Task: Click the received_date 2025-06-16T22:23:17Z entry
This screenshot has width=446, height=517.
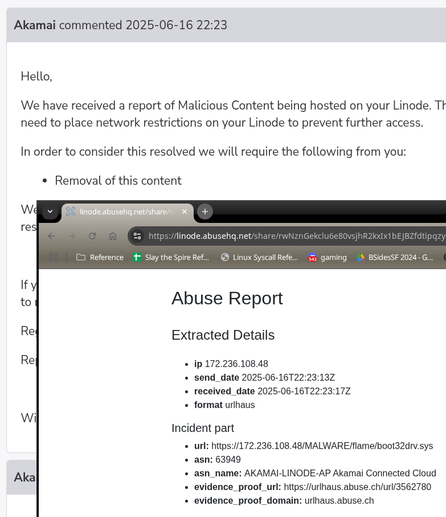Action: (272, 391)
